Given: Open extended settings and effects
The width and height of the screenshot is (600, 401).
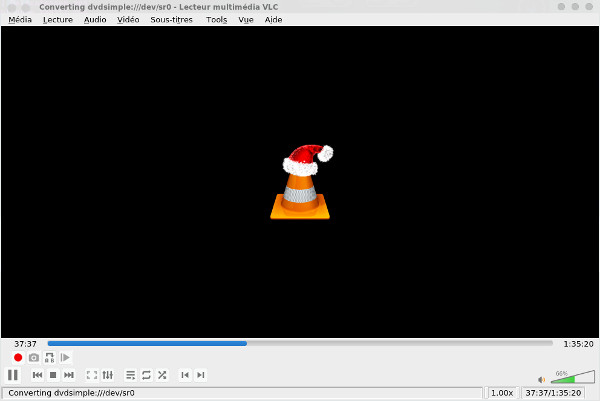Looking at the screenshot, I should pos(108,375).
